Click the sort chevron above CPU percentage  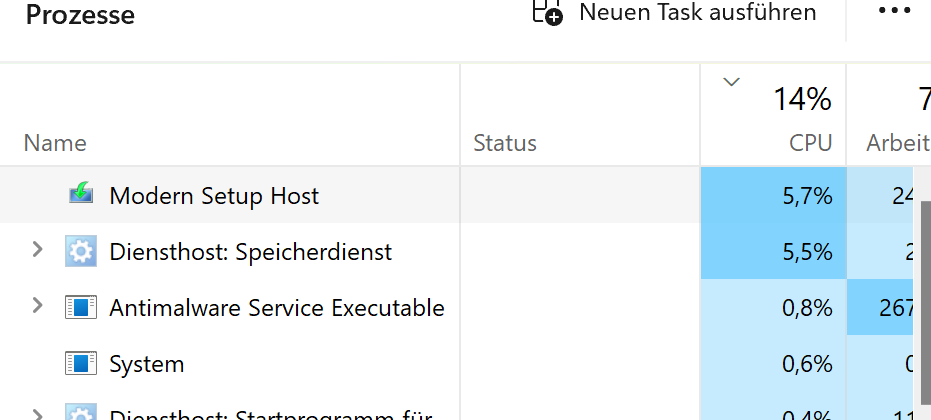[x=731, y=82]
